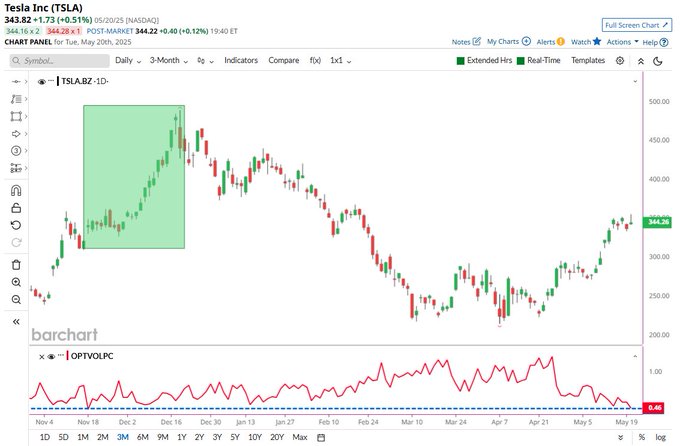The width and height of the screenshot is (680, 446).
Task: Choose the arrow drawing tool
Action: [x=16, y=134]
